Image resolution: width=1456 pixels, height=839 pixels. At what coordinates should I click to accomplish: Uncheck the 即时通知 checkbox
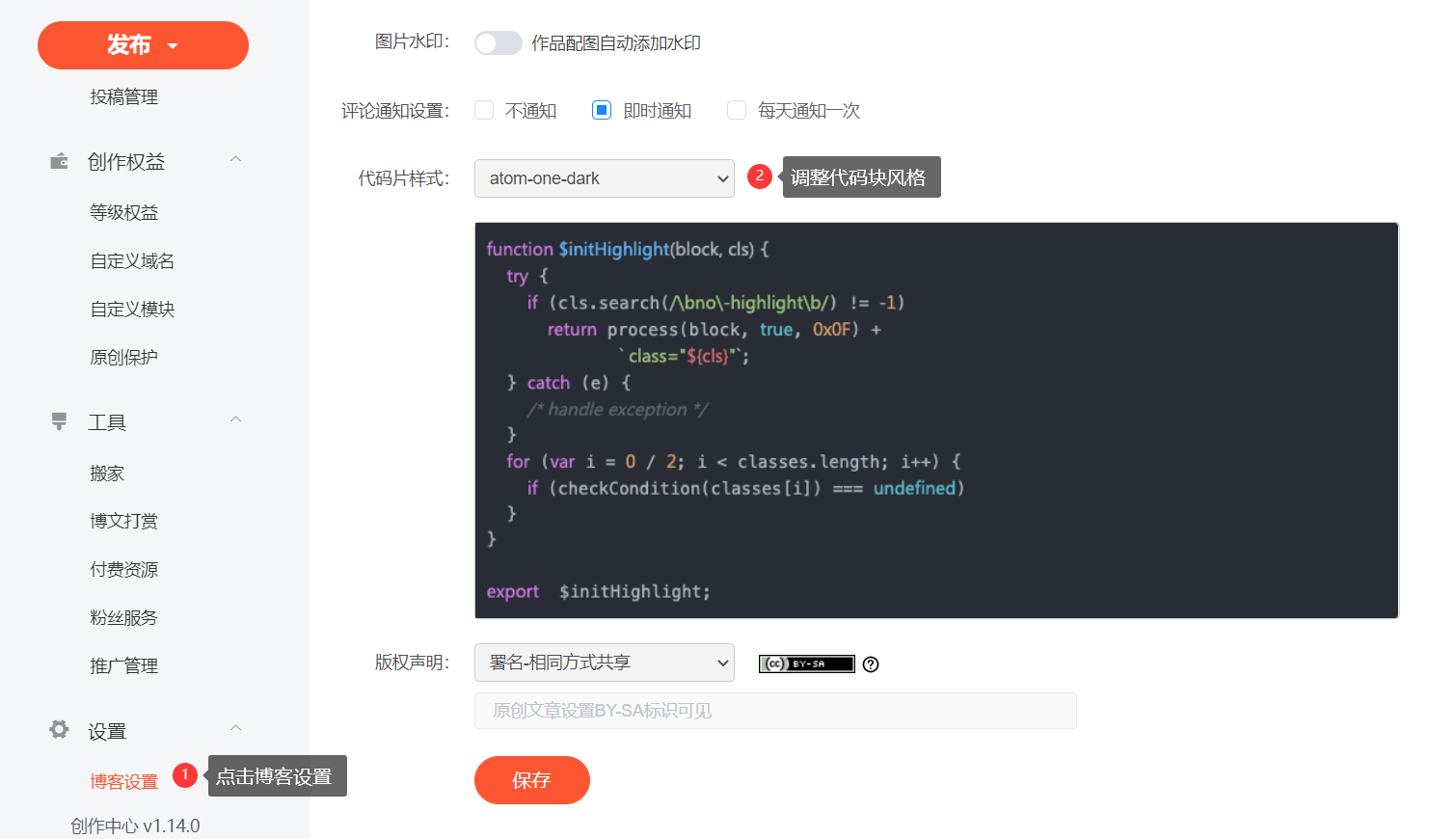tap(602, 110)
